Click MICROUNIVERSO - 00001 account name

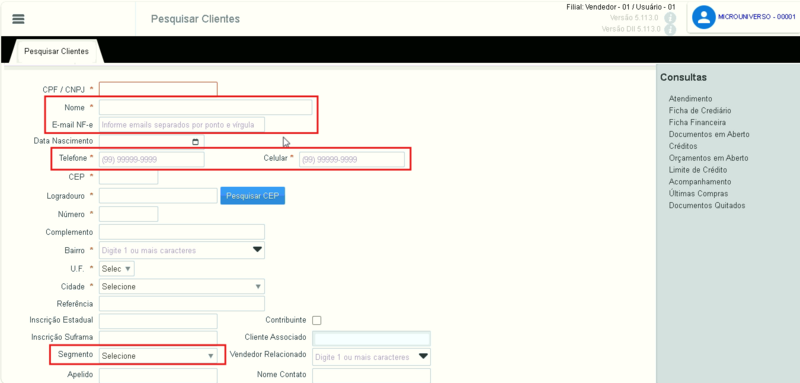757,17
